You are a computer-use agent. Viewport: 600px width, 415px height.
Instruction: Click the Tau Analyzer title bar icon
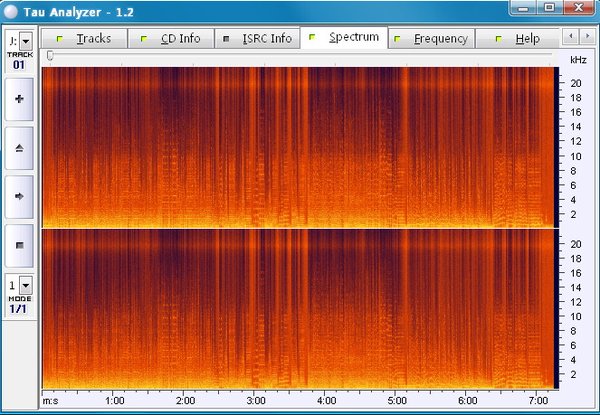click(x=10, y=12)
